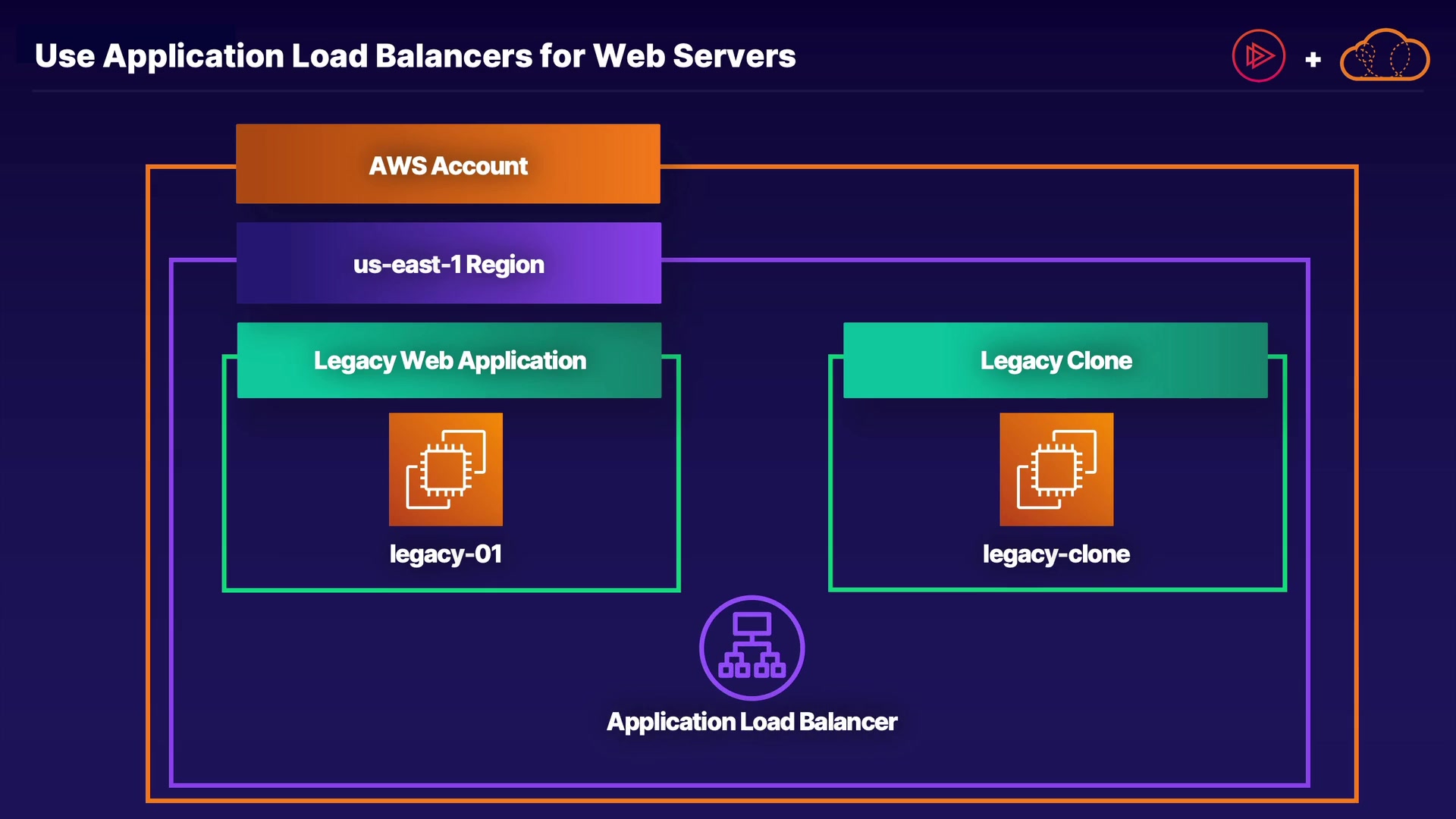The image size is (1456, 819).
Task: Click the plus sign between logos
Action: click(1313, 59)
